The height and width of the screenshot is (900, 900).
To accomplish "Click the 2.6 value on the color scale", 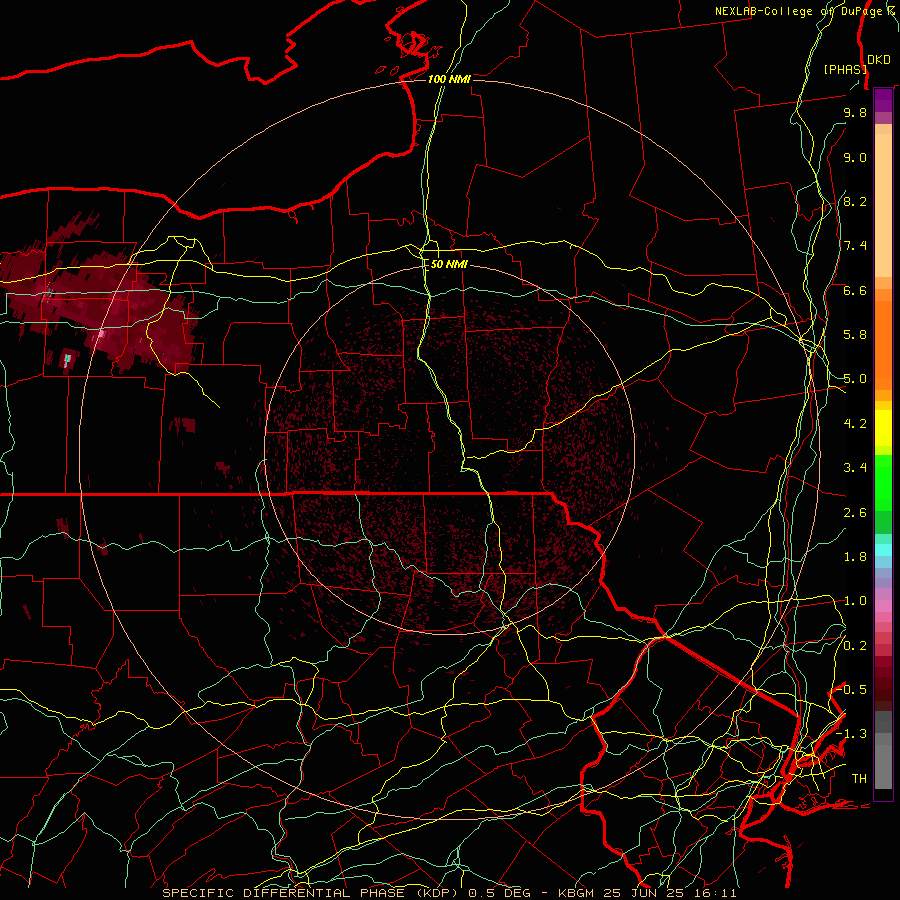I will click(x=855, y=513).
